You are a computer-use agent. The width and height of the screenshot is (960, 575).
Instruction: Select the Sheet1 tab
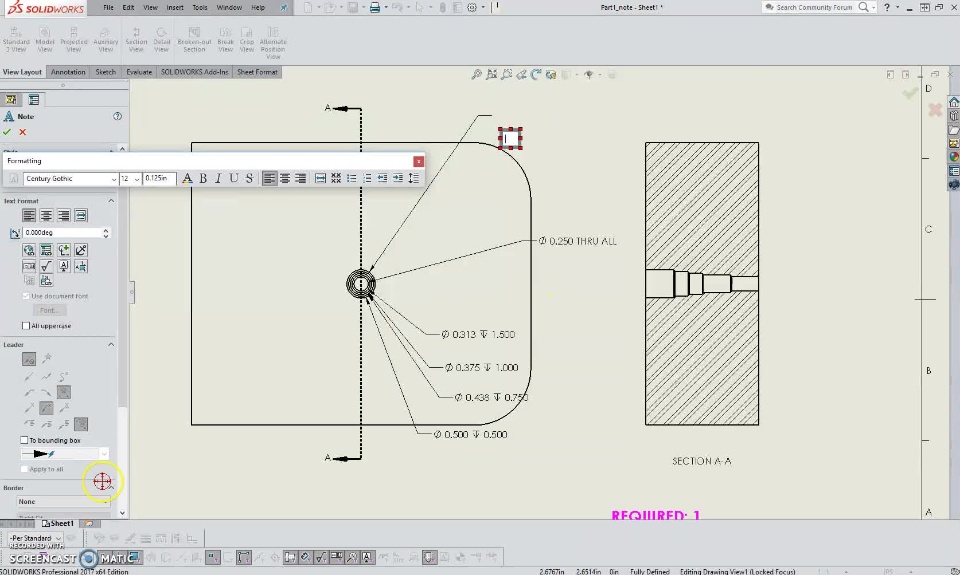[58, 524]
